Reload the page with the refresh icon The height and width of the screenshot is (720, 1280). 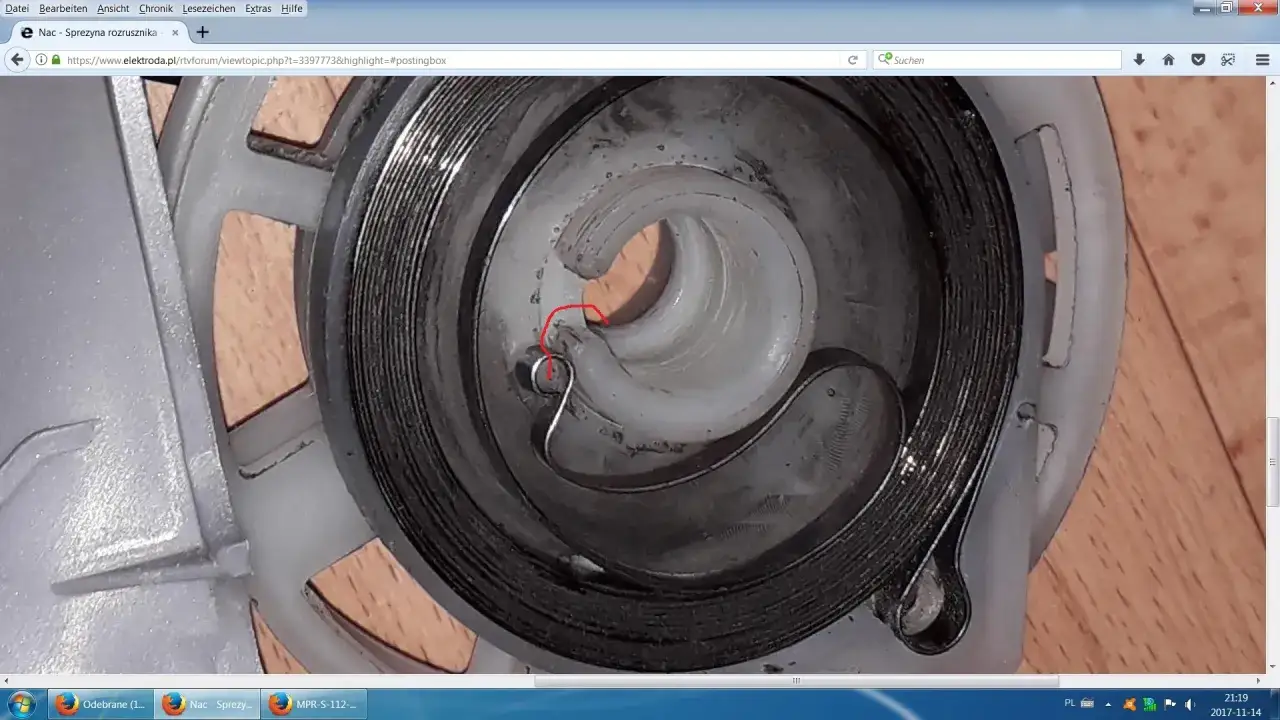click(852, 60)
